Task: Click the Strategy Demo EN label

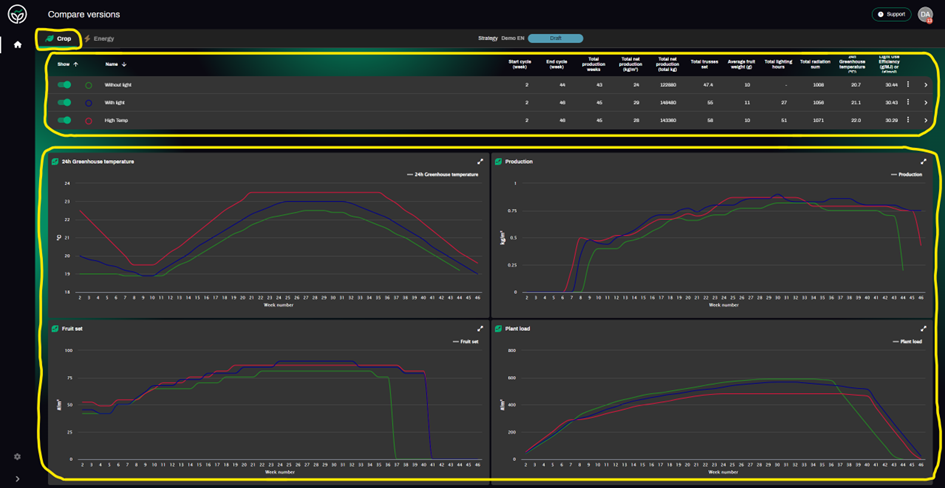Action: (501, 39)
